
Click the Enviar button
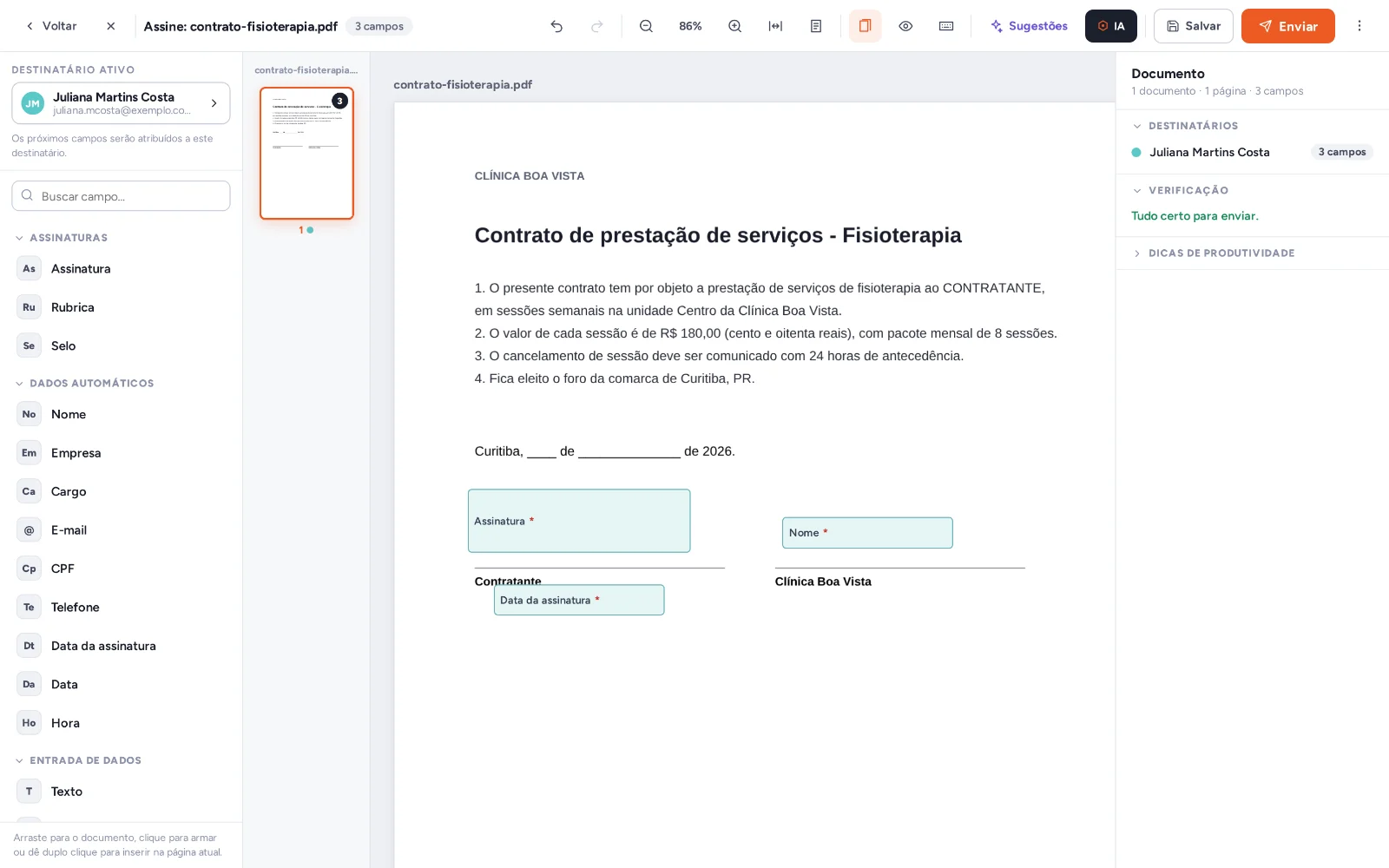point(1288,26)
